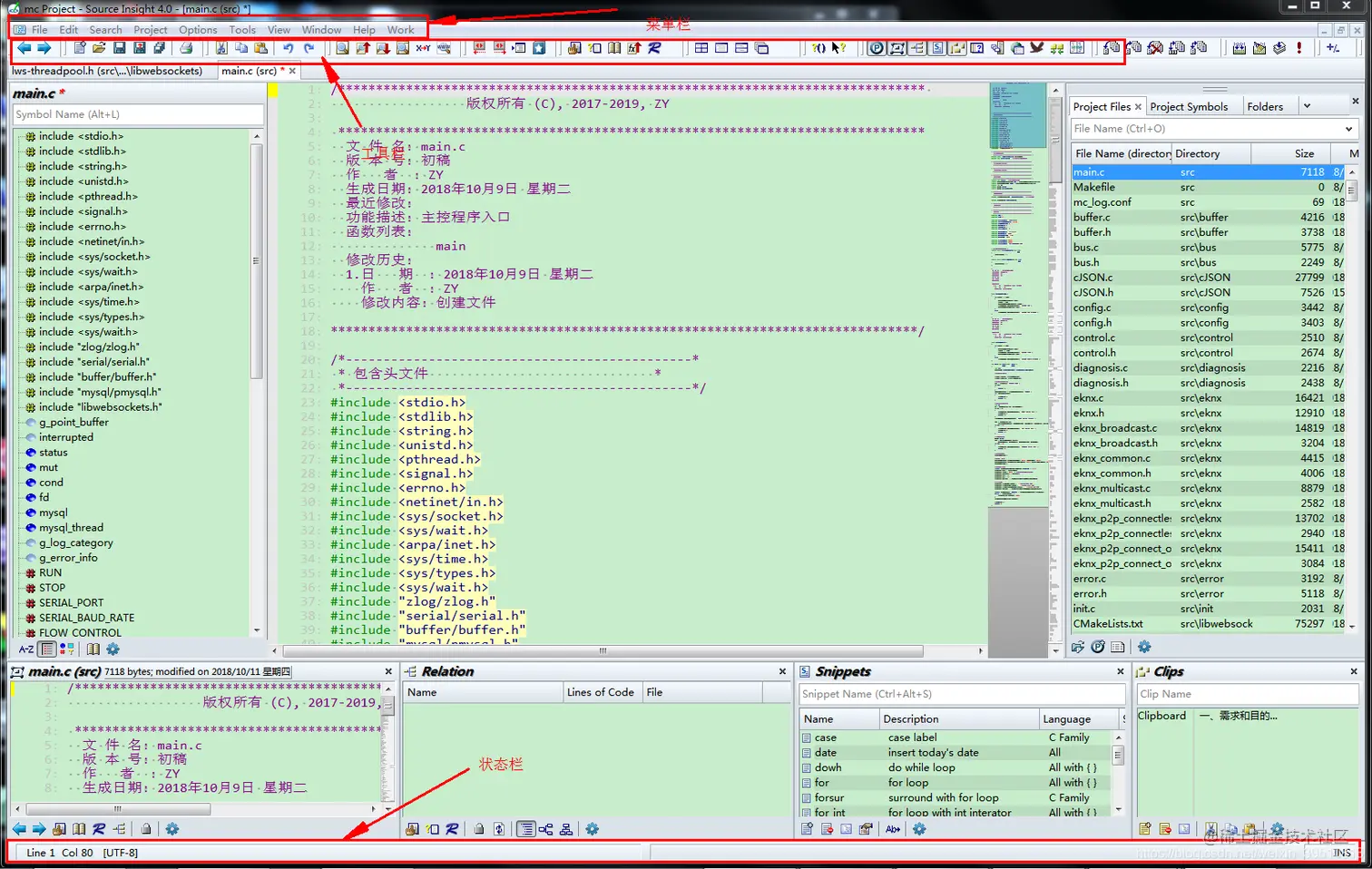Screen dimensions: 1372x869
Task: Create a new file with the toolbar icon
Action: [80, 48]
